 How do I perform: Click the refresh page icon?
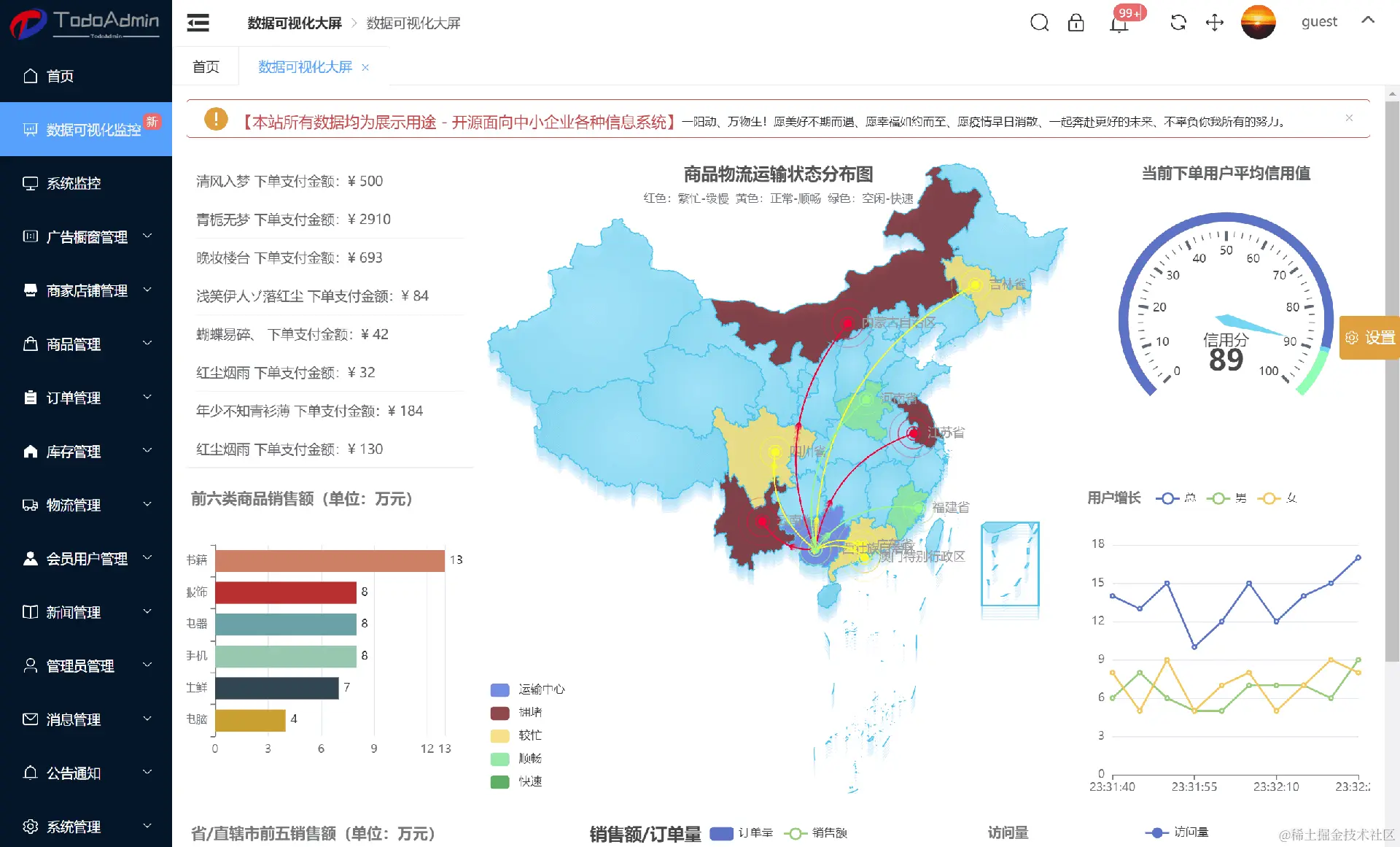pos(1178,23)
